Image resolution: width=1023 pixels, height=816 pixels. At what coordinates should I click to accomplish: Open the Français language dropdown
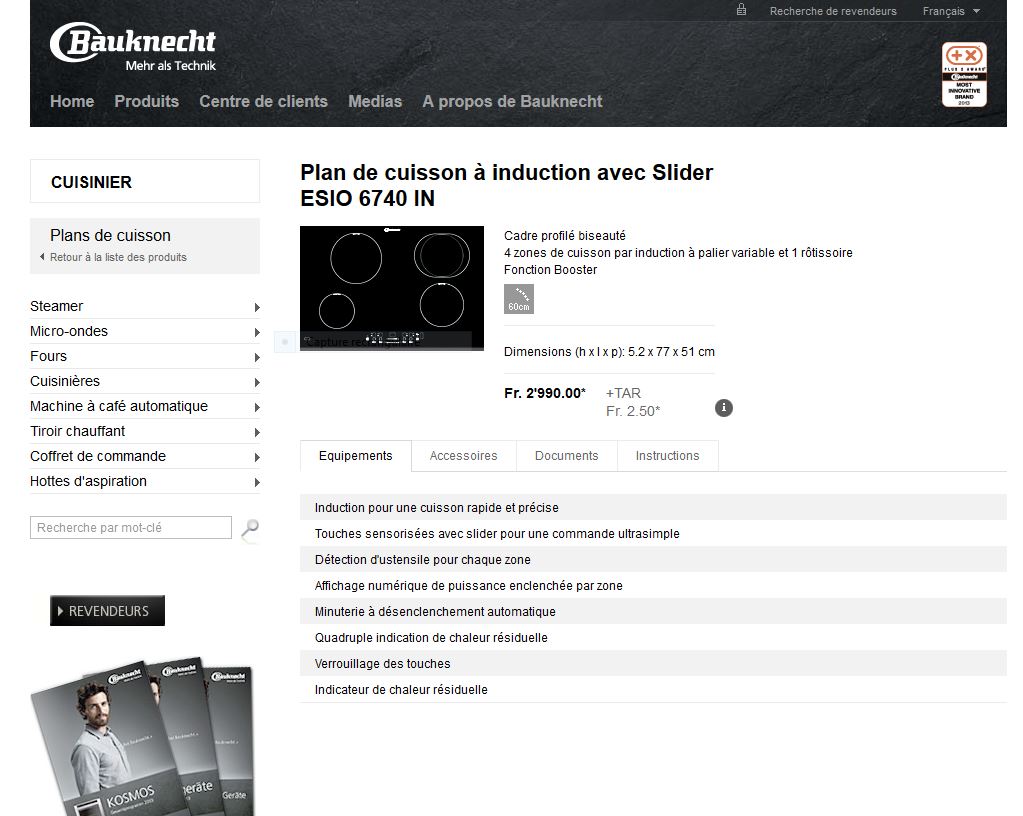[x=951, y=11]
